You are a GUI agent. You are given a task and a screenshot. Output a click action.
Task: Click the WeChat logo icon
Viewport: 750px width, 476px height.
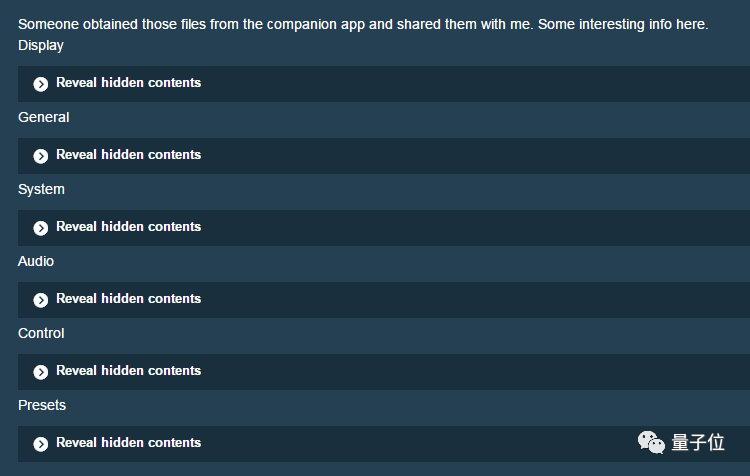pos(651,442)
